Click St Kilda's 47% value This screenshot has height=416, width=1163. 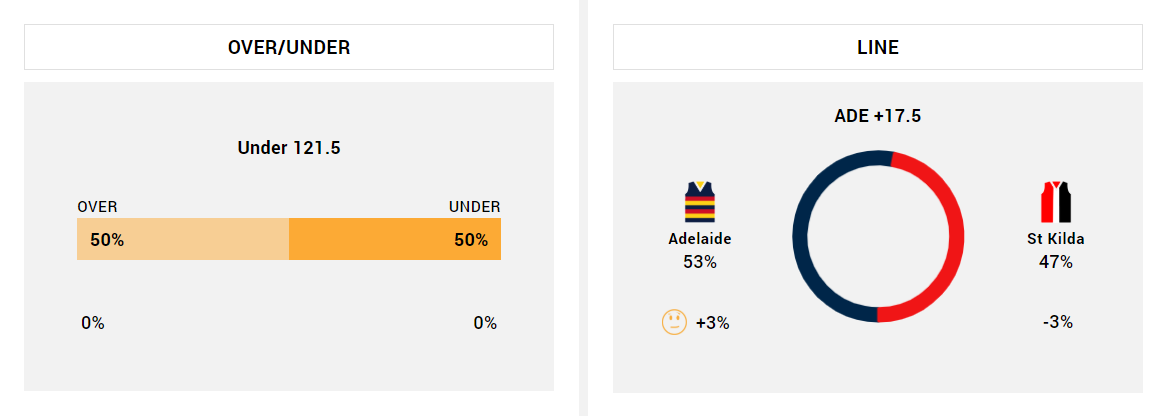tap(1056, 262)
